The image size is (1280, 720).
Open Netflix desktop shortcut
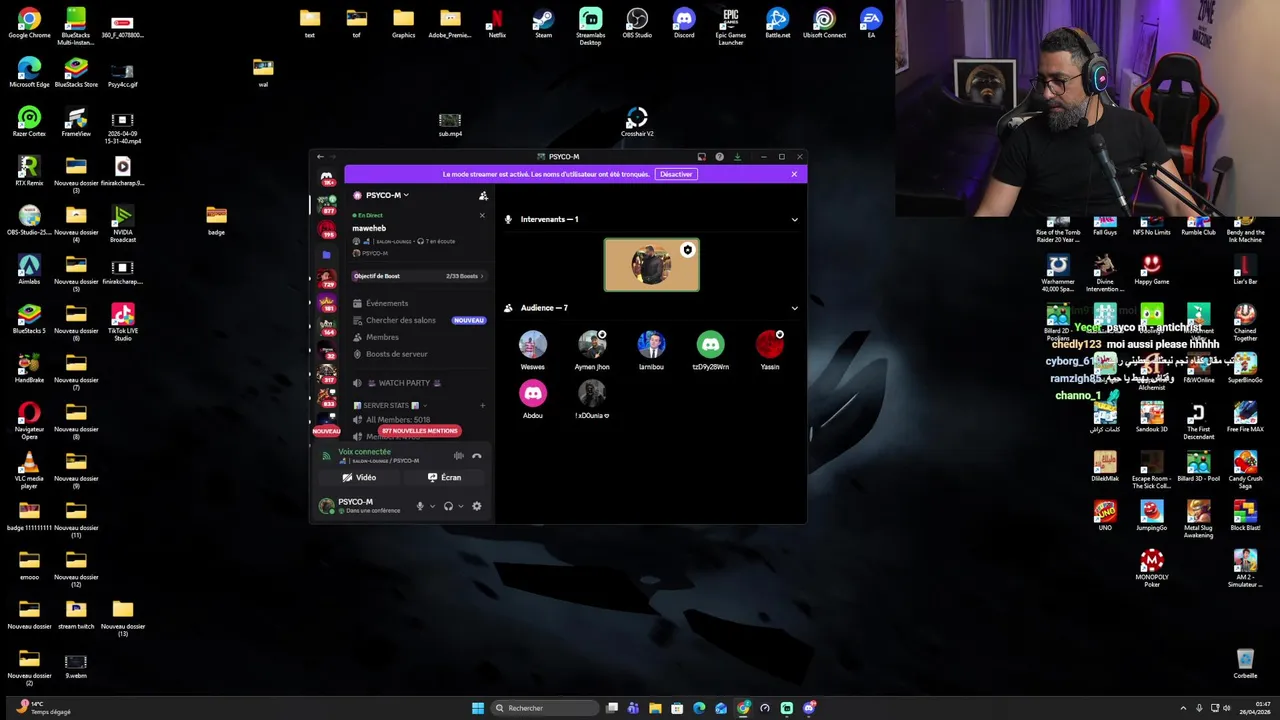tap(497, 23)
